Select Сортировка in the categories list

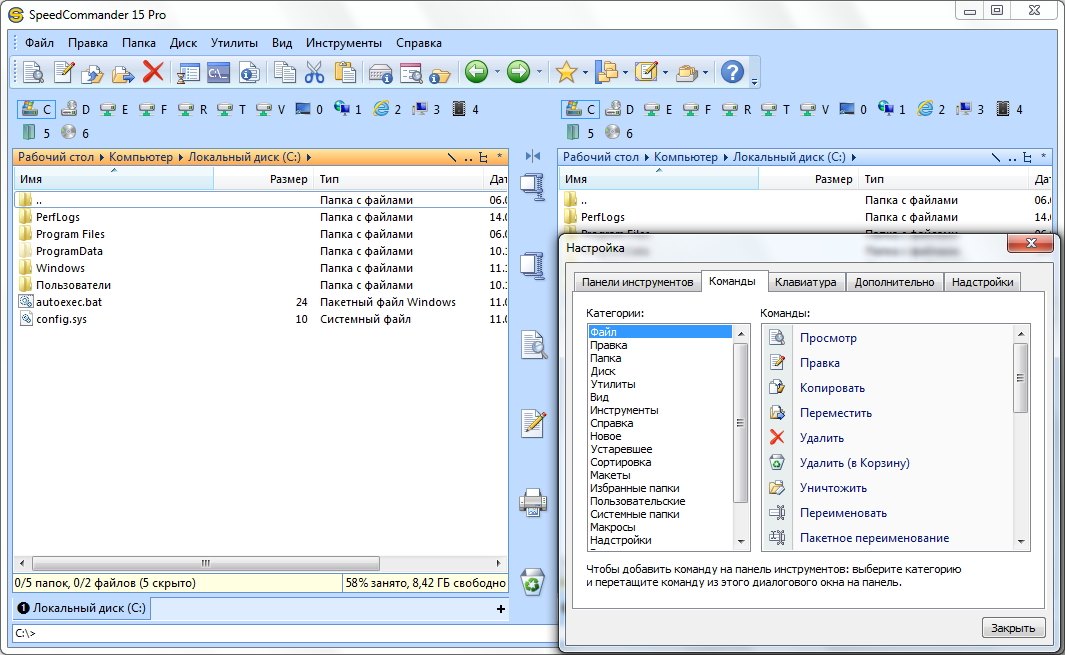[620, 462]
